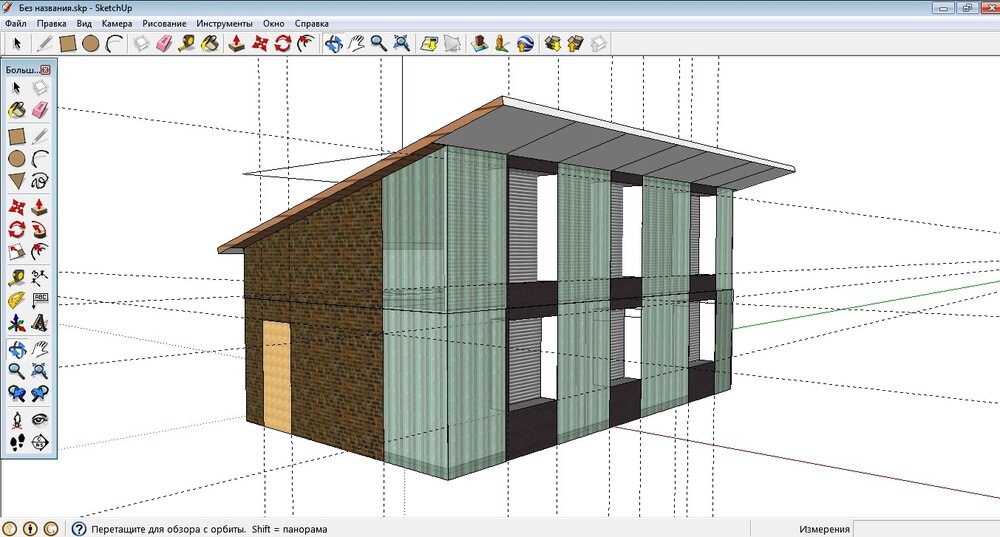Click the Zoom Extents icon in top toolbar
The width and height of the screenshot is (1000, 537).
401,43
